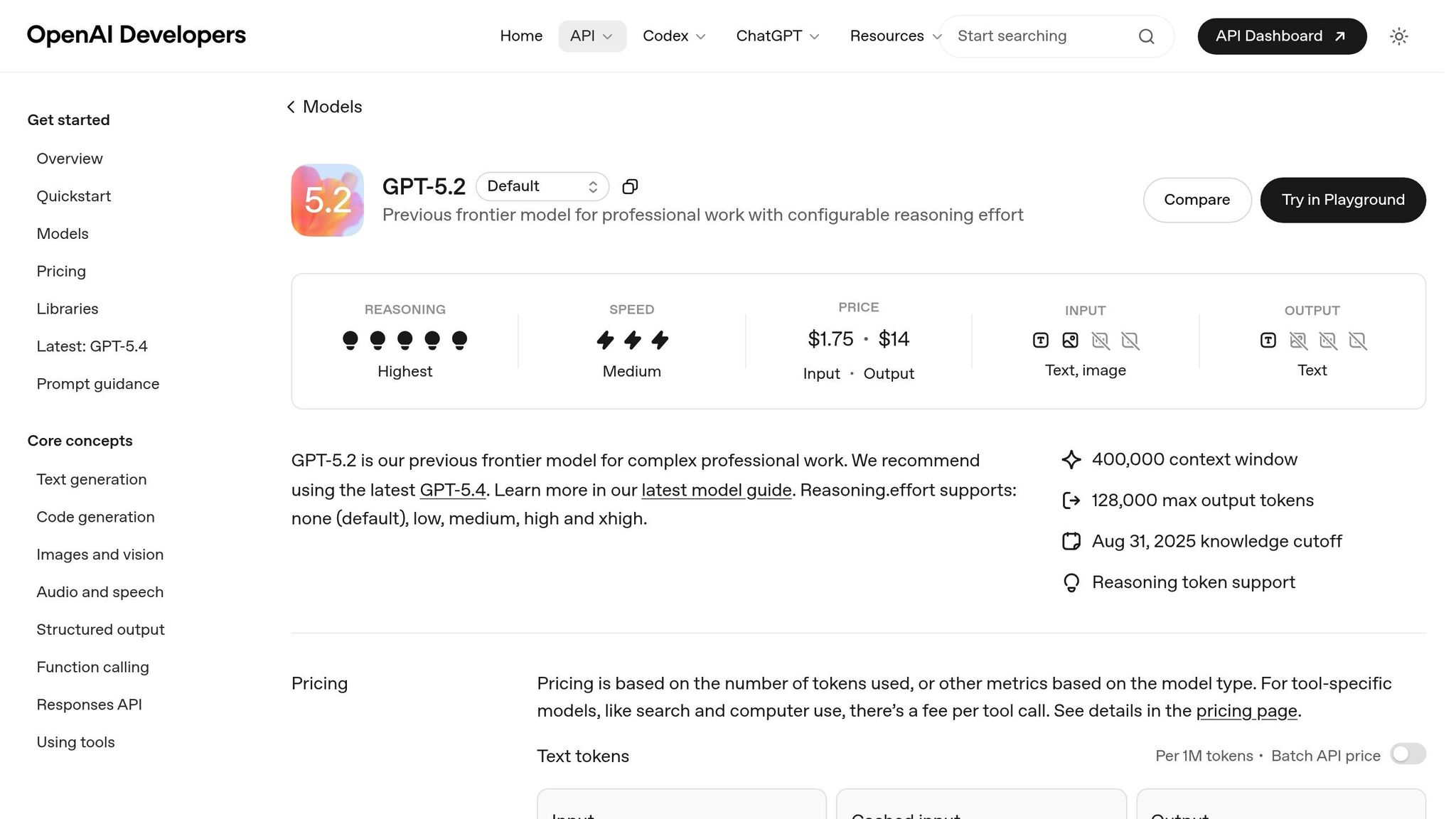Click the image input modality icon
This screenshot has width=1456, height=819.
[1070, 341]
